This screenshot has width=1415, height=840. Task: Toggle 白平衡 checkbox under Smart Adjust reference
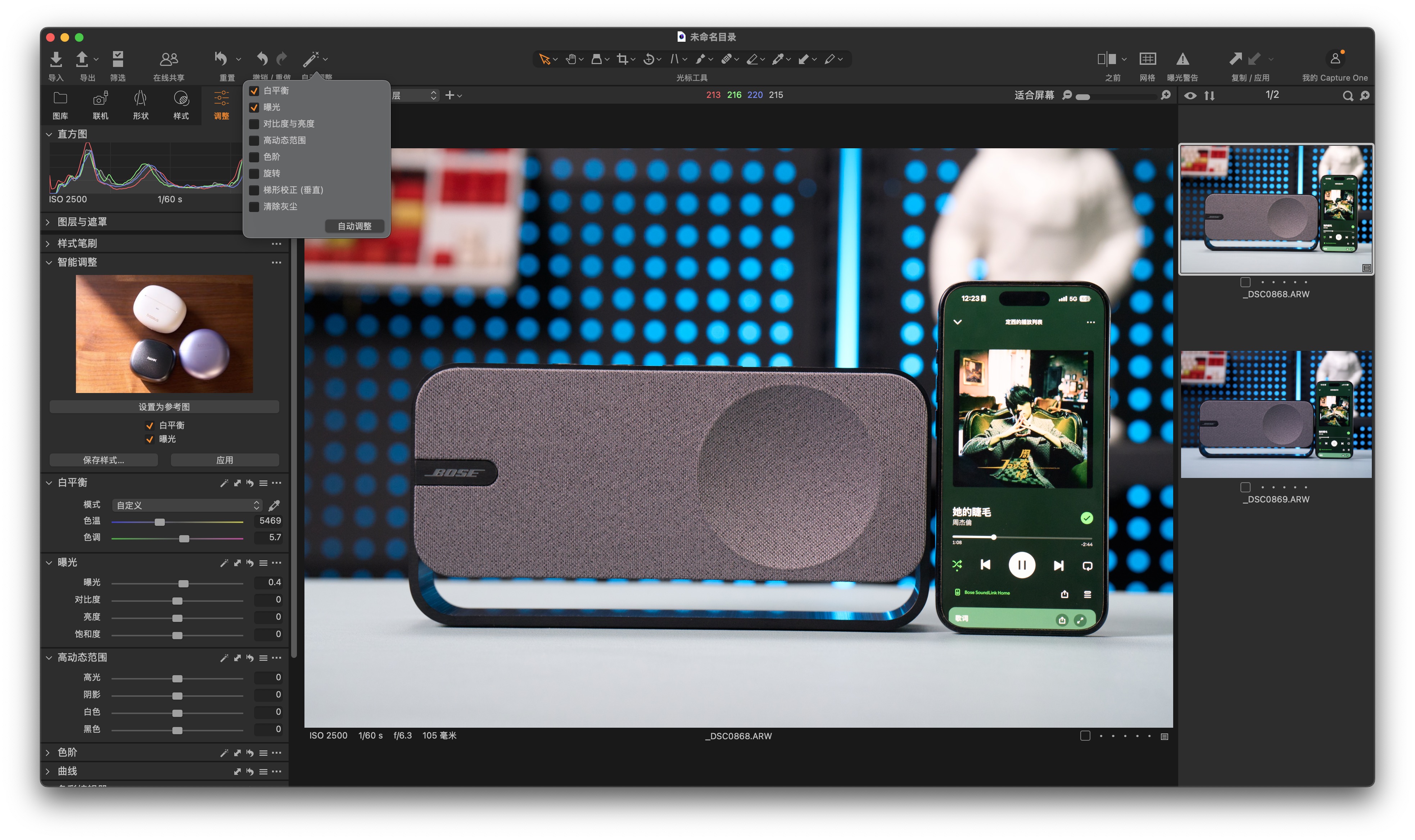pos(150,426)
